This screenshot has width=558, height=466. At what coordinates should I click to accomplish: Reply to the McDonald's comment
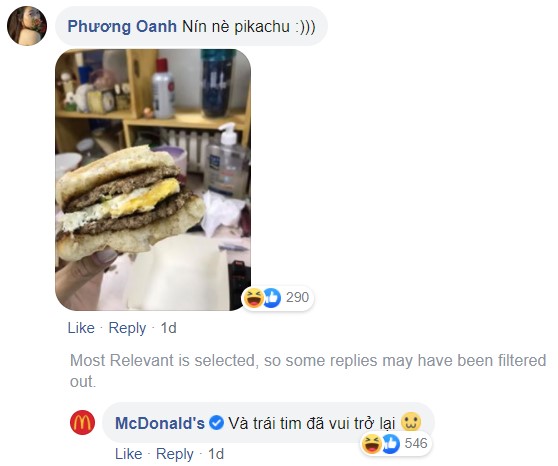175,454
